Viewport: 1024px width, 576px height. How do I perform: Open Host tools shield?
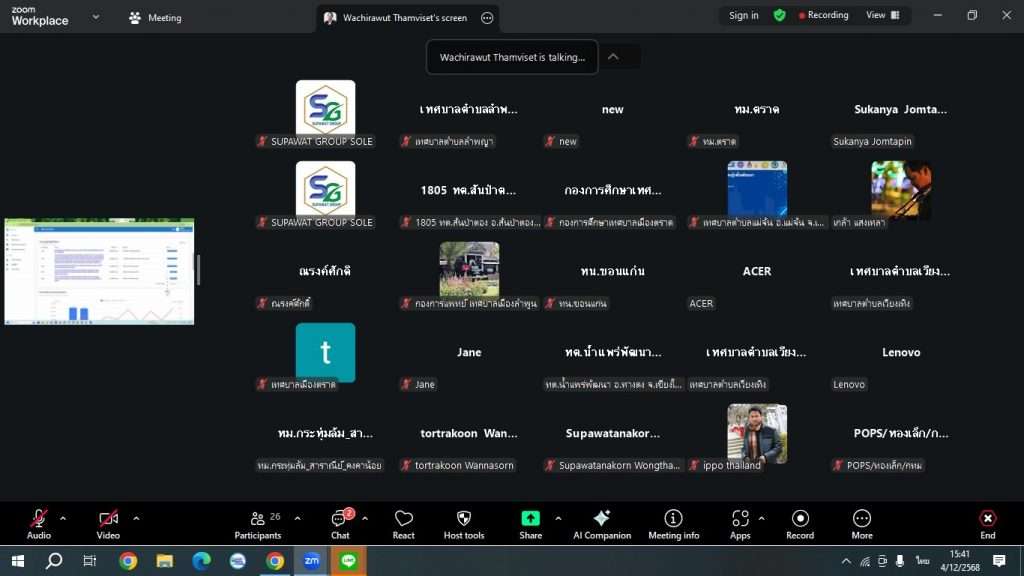463,523
